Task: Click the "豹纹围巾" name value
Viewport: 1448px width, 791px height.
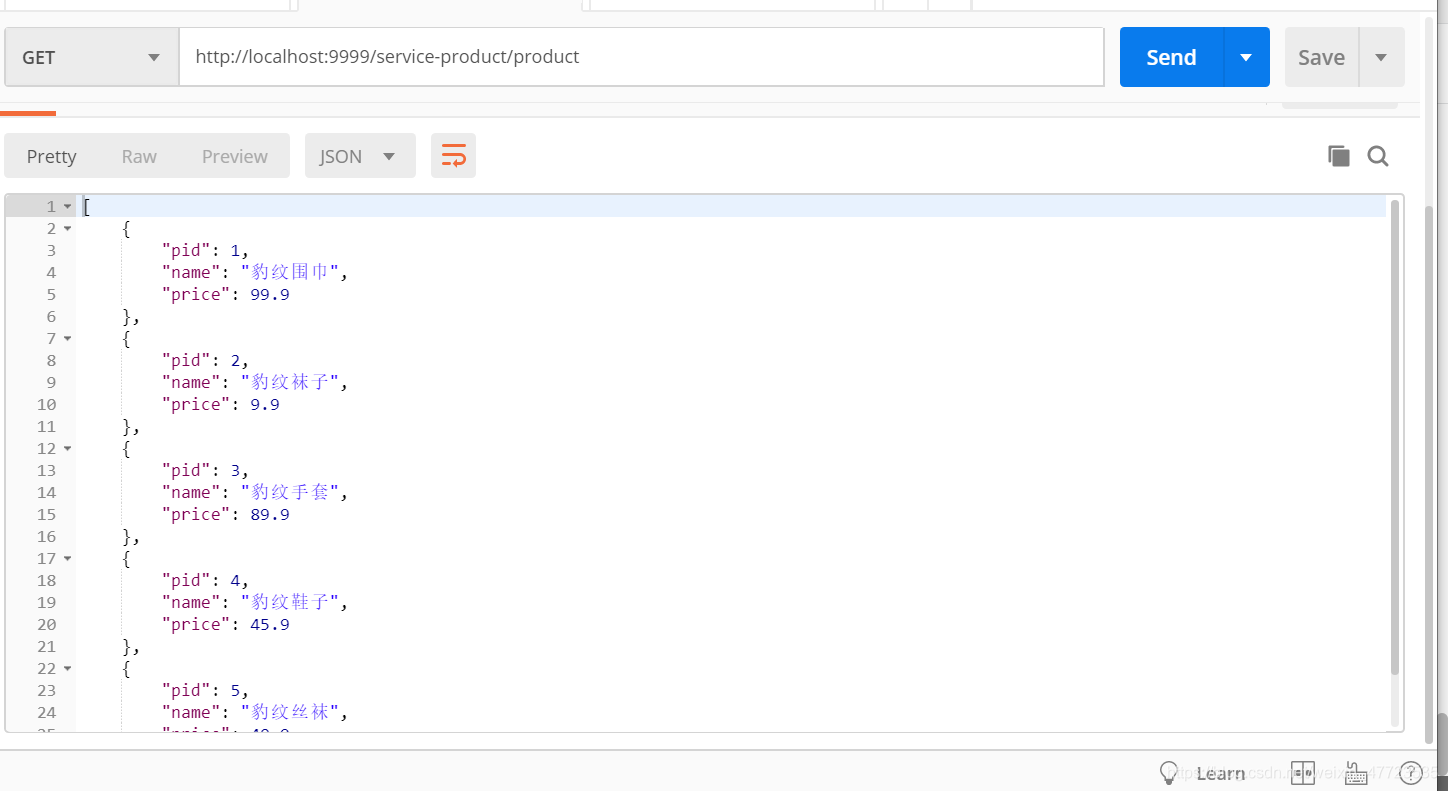Action: click(289, 272)
